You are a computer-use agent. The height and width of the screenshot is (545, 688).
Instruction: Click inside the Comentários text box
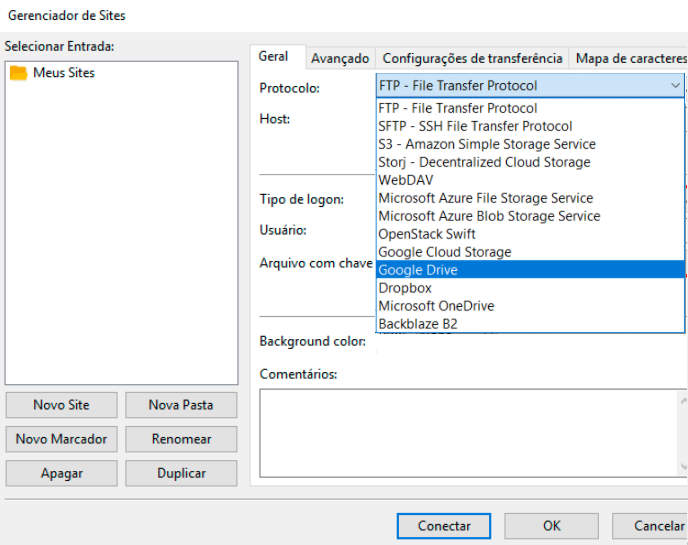470,432
